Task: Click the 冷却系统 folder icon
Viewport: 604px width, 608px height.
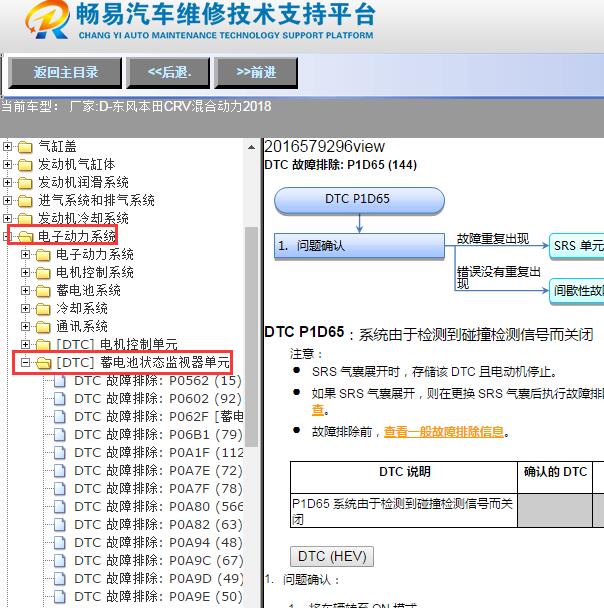Action: [x=43, y=309]
